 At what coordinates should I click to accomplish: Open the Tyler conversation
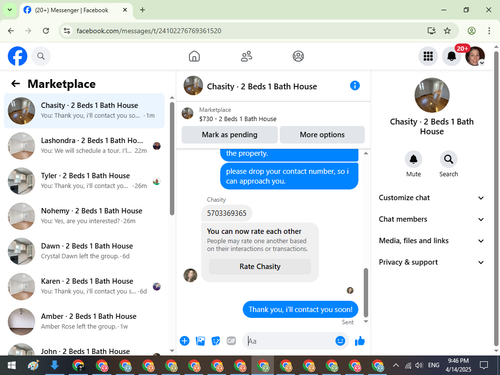[x=84, y=181]
